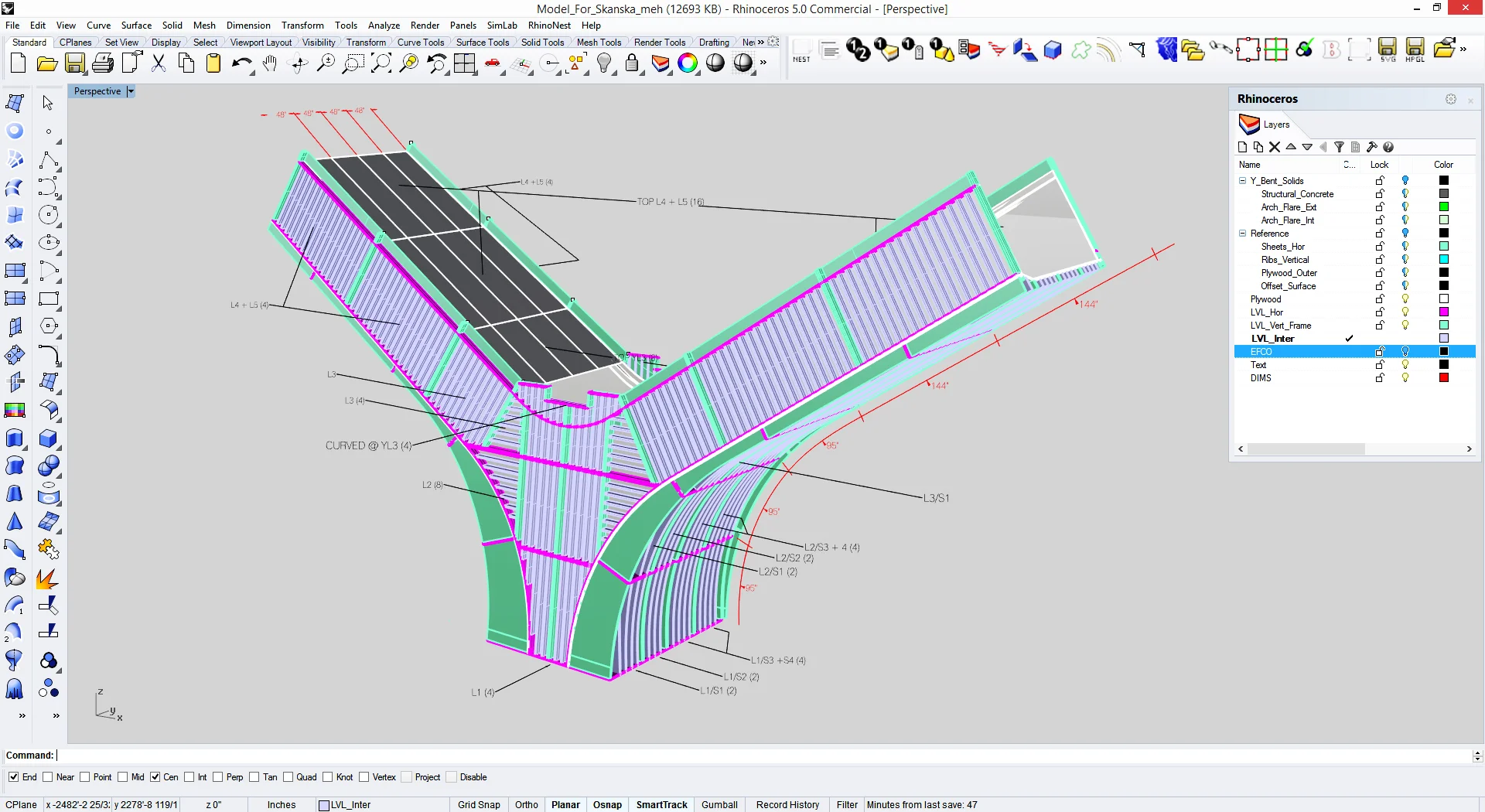Click the New file icon

coord(19,63)
